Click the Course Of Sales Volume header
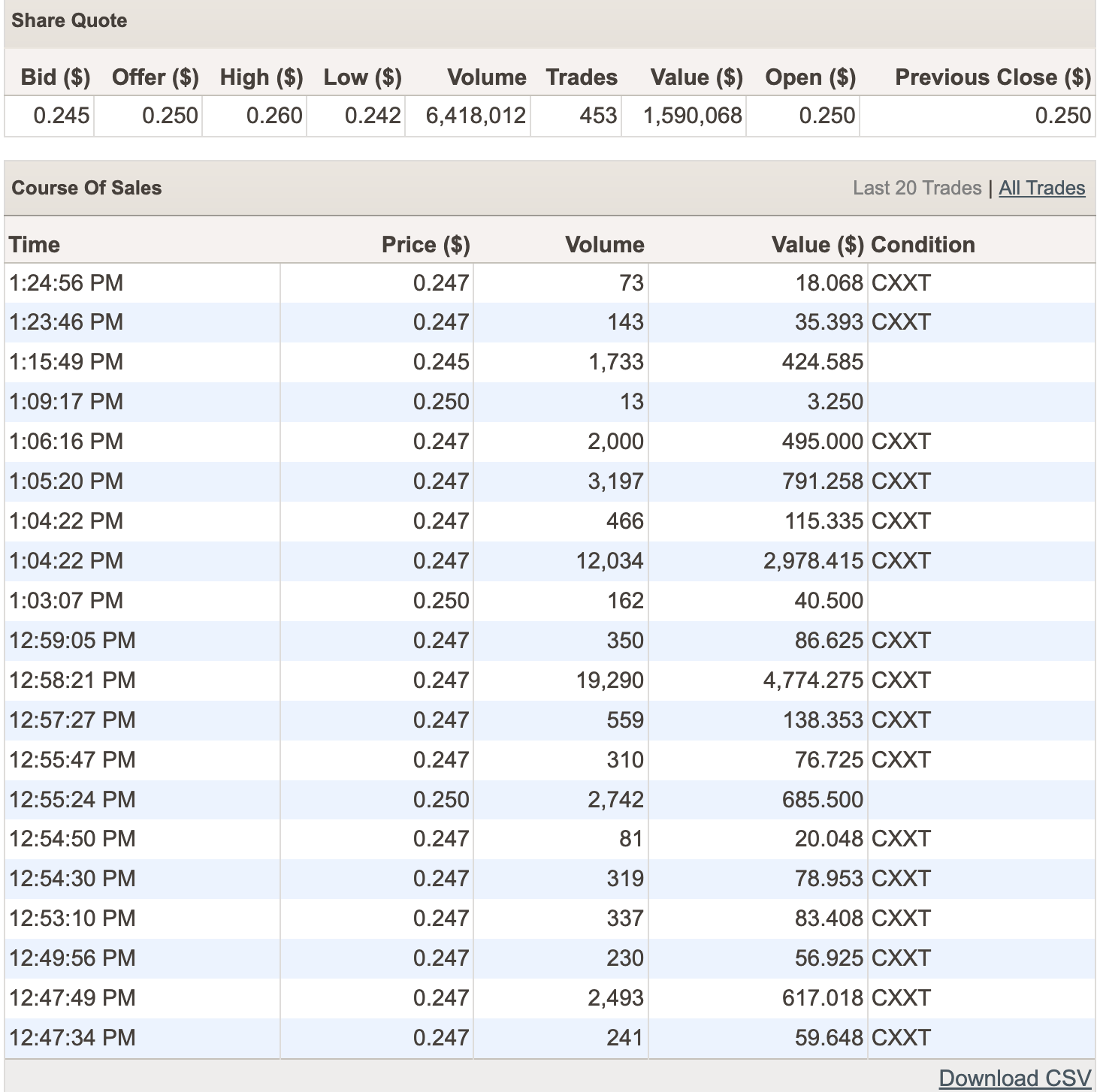 pyautogui.click(x=604, y=244)
